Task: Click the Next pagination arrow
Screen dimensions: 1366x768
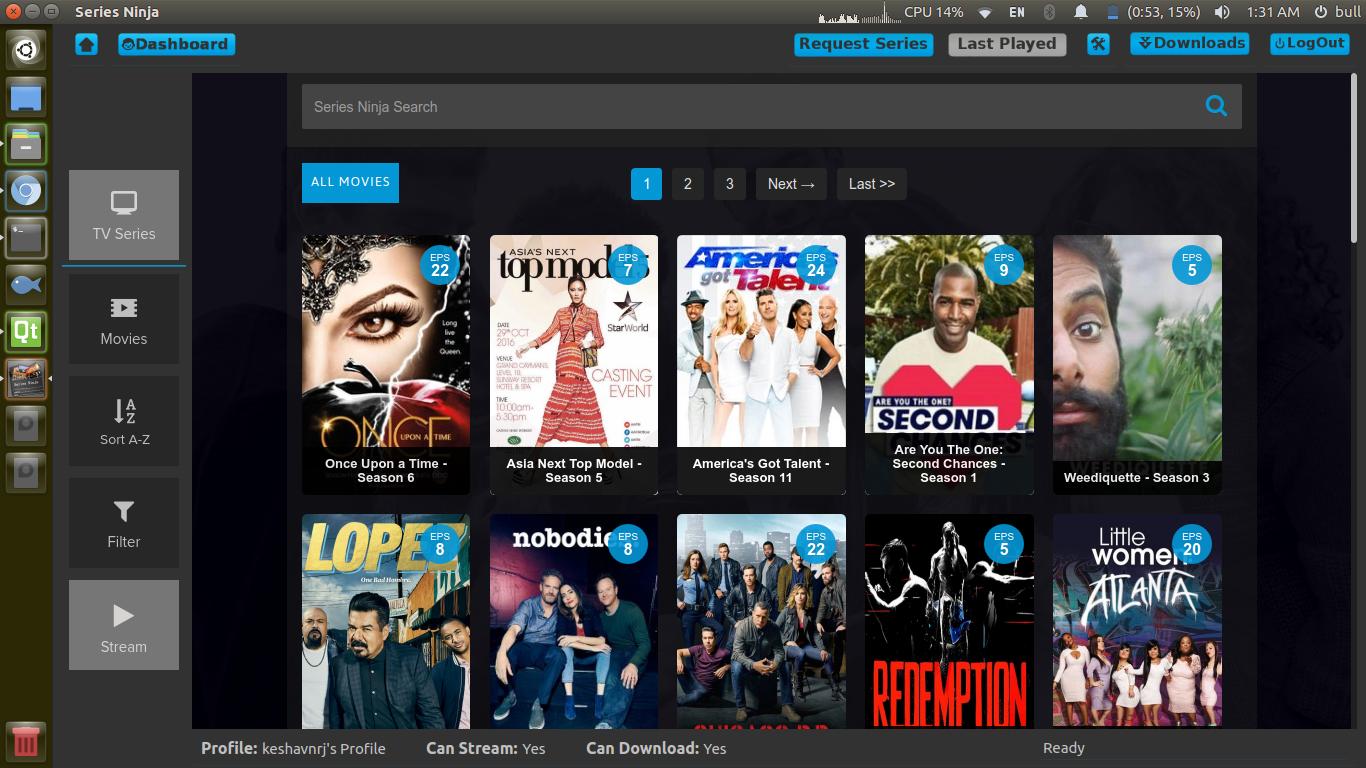Action: [790, 184]
